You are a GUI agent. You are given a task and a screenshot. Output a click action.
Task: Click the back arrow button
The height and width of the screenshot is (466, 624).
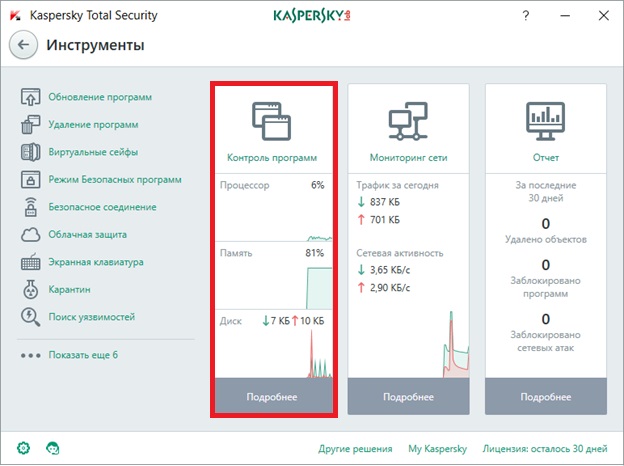[x=23, y=45]
